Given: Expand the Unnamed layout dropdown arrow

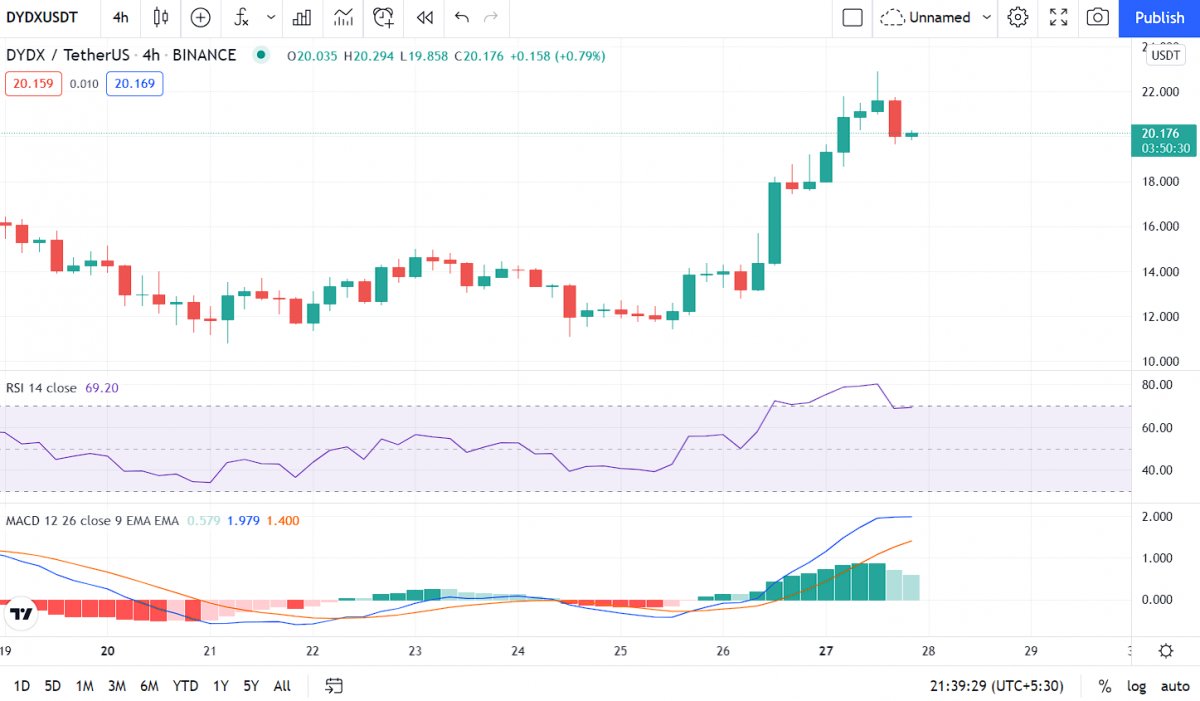Looking at the screenshot, I should click(988, 17).
